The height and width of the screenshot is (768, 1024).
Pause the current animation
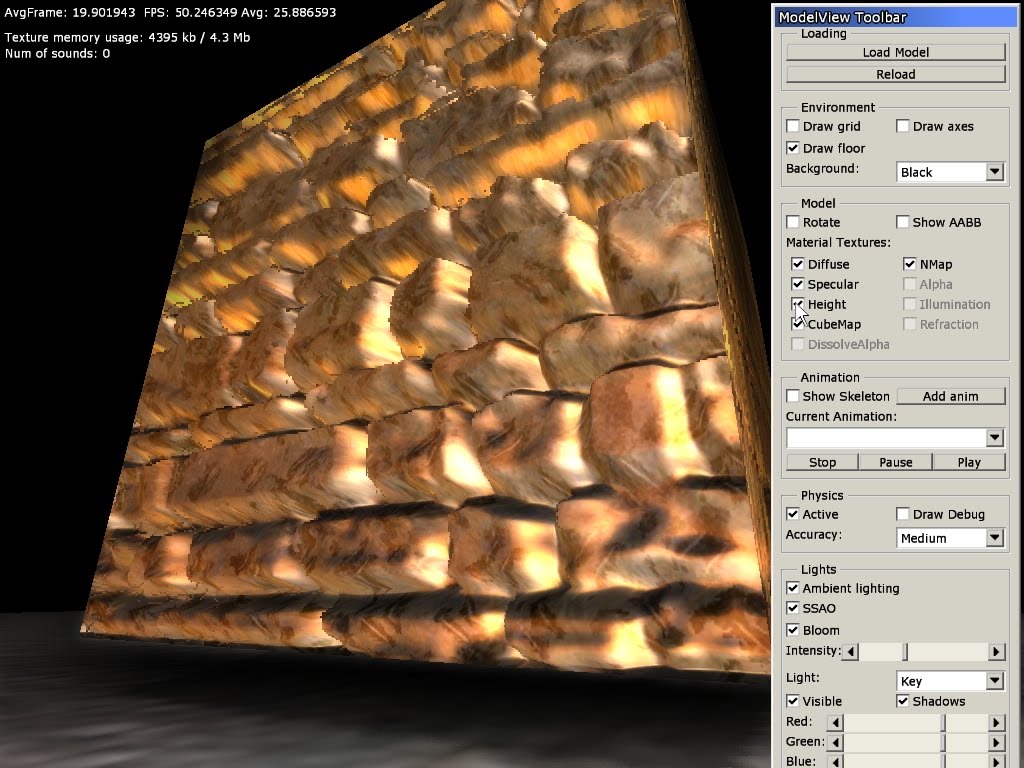tap(895, 462)
